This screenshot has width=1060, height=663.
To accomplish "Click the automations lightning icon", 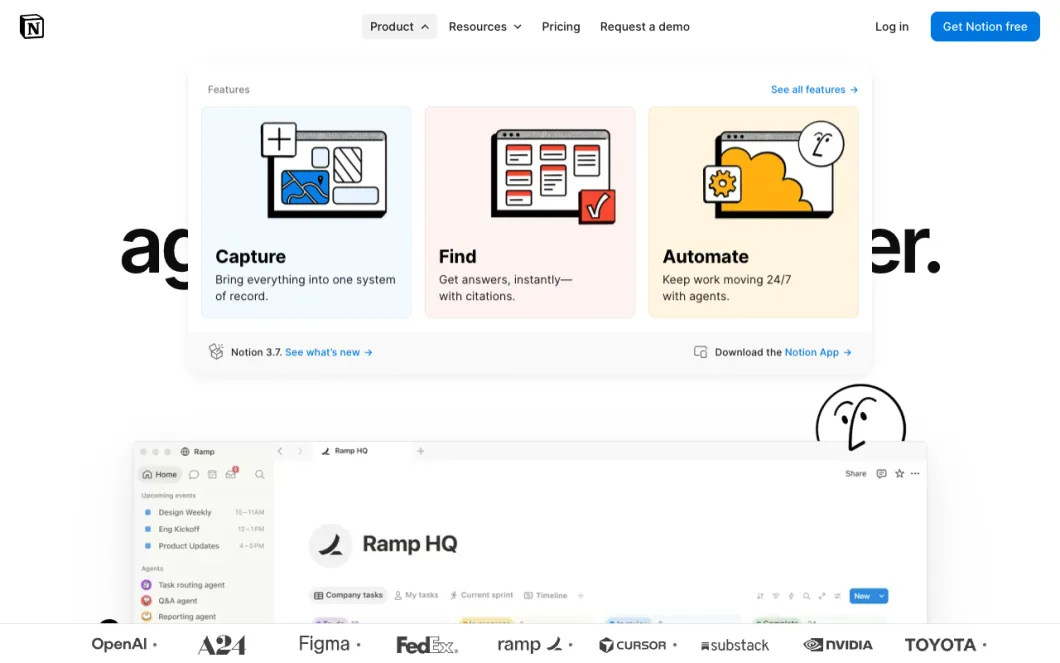I will pos(791,596).
